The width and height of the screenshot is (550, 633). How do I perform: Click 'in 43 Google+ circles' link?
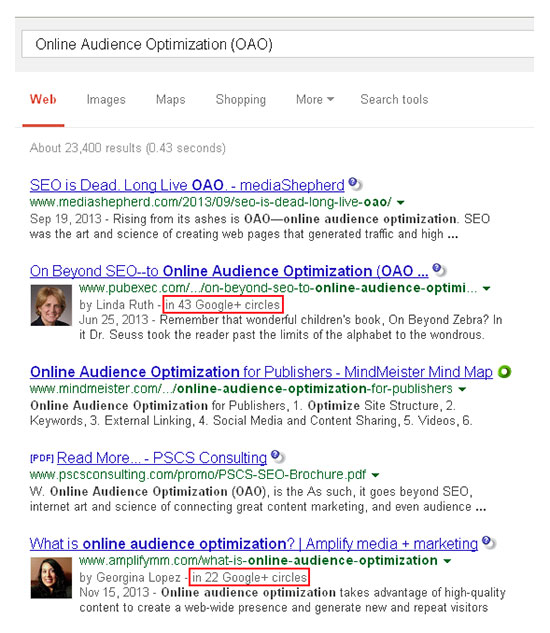pos(222,305)
